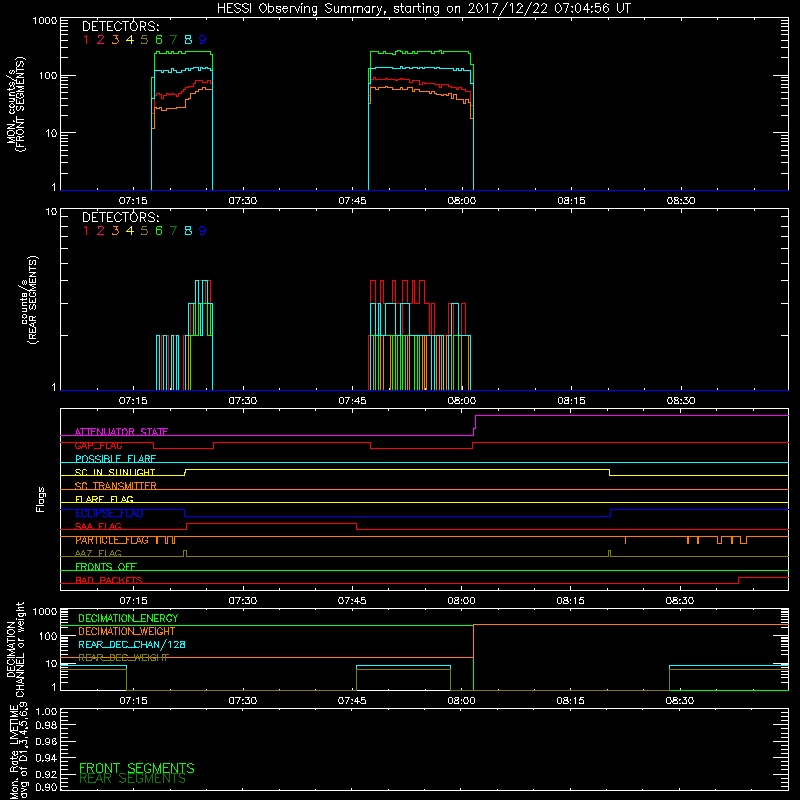Select detector 4 legend number, front segments panel

click(130, 40)
